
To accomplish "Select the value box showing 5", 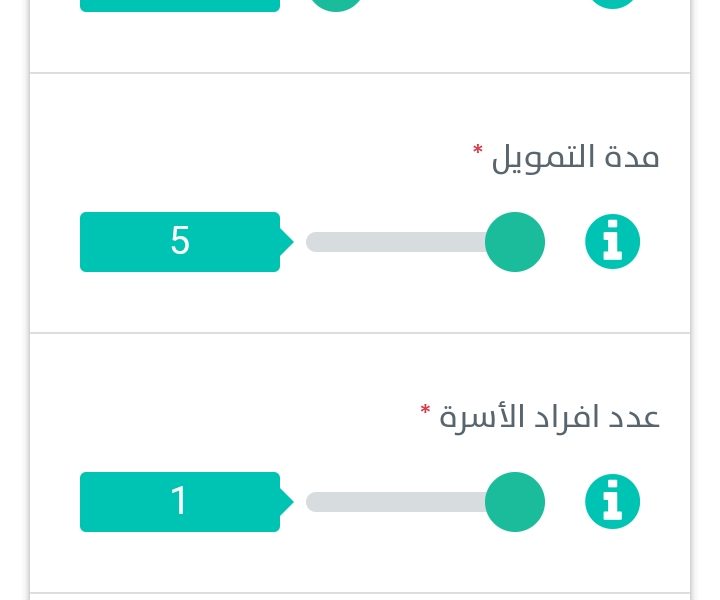I will click(180, 241).
